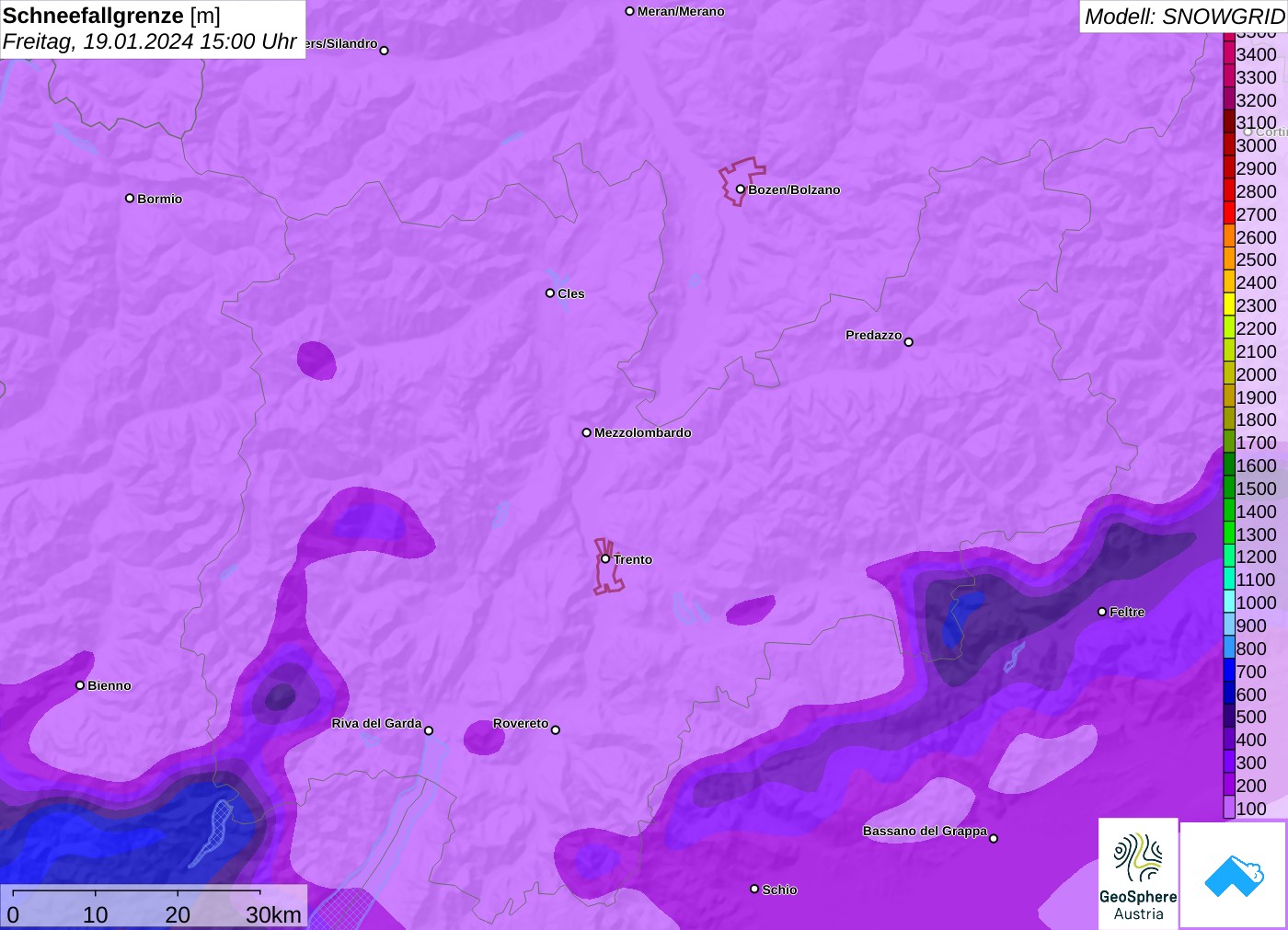The height and width of the screenshot is (930, 1288).
Task: Click the Bienno city marker dot
Action: (80, 685)
